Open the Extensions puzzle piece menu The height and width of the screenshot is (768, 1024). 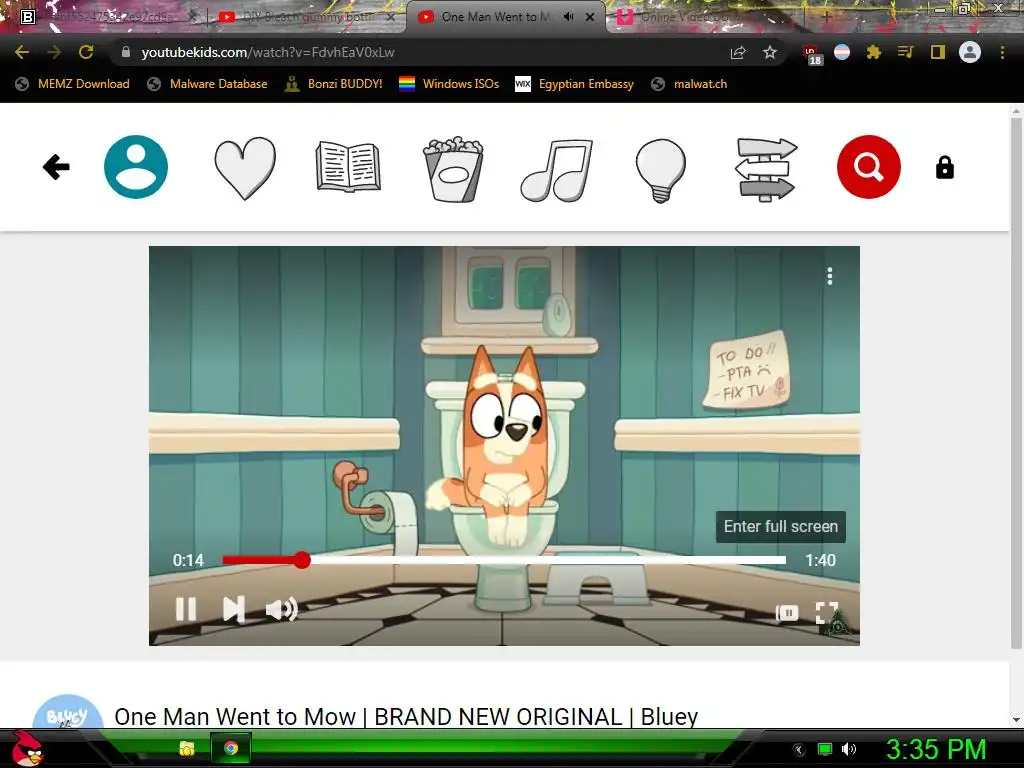874,52
